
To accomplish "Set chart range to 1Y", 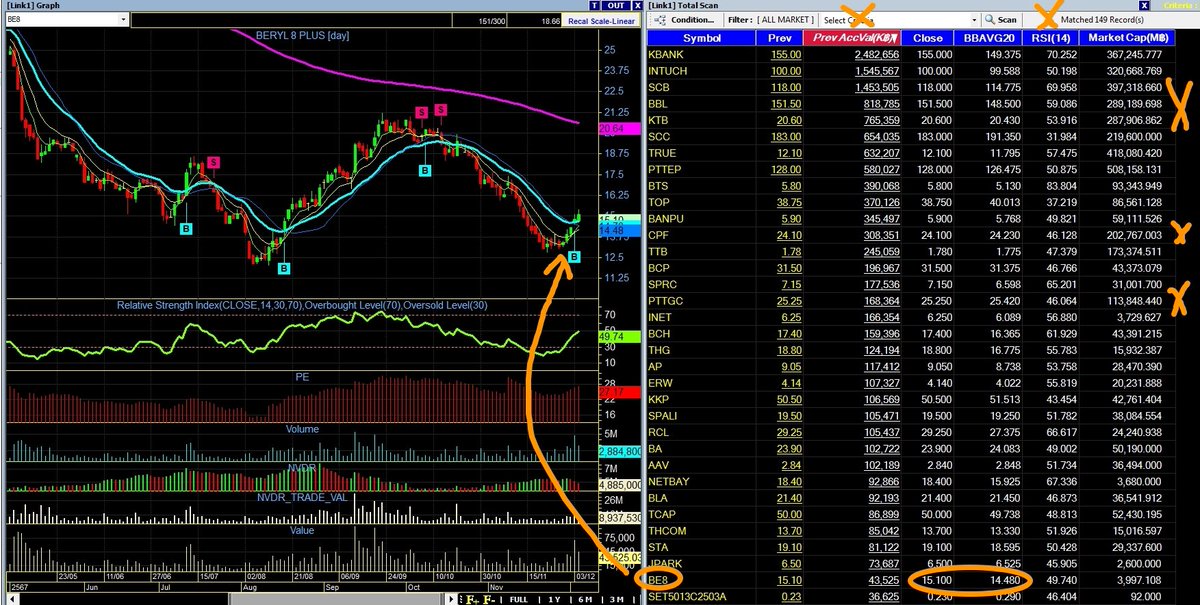I will tap(554, 599).
